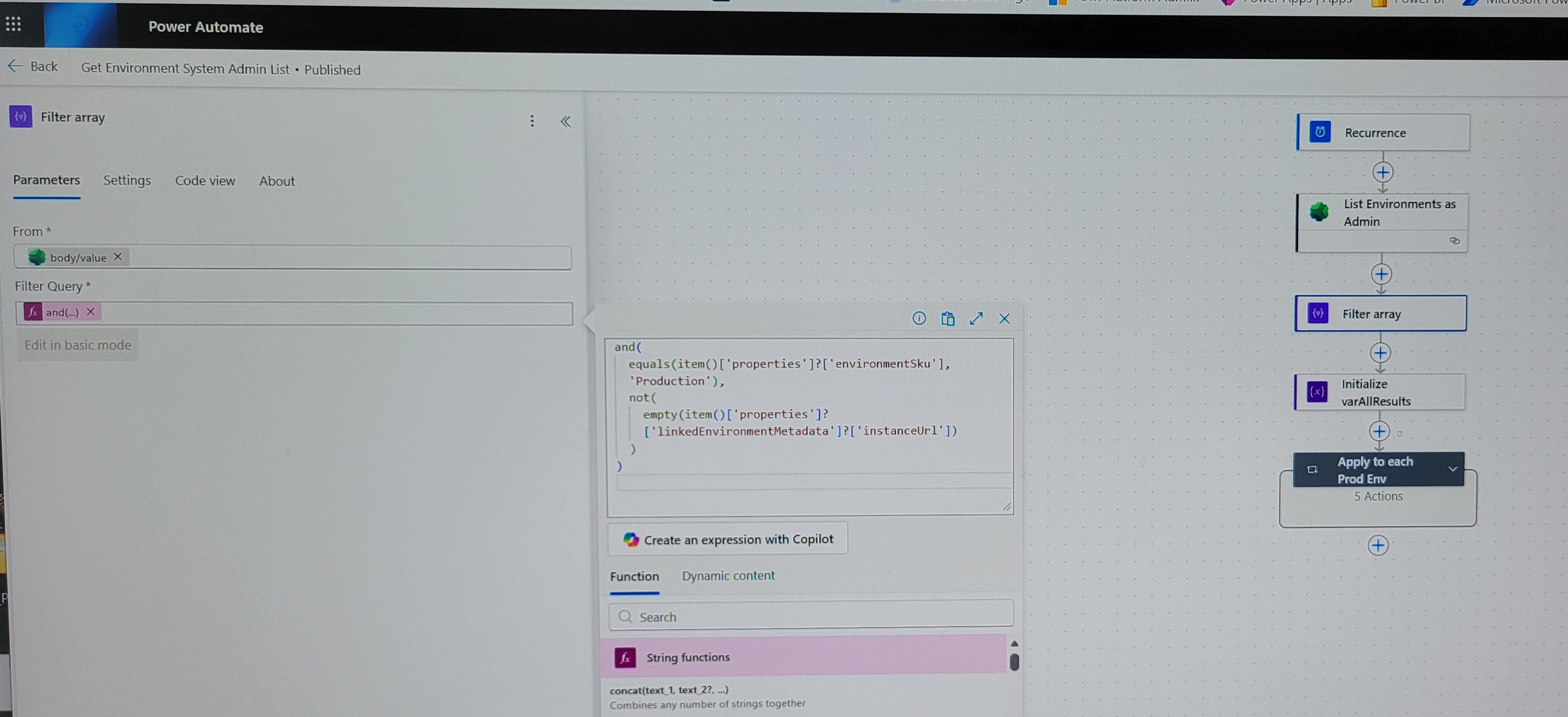The width and height of the screenshot is (1568, 717).
Task: Click Create an expression with Copilot
Action: pos(727,539)
